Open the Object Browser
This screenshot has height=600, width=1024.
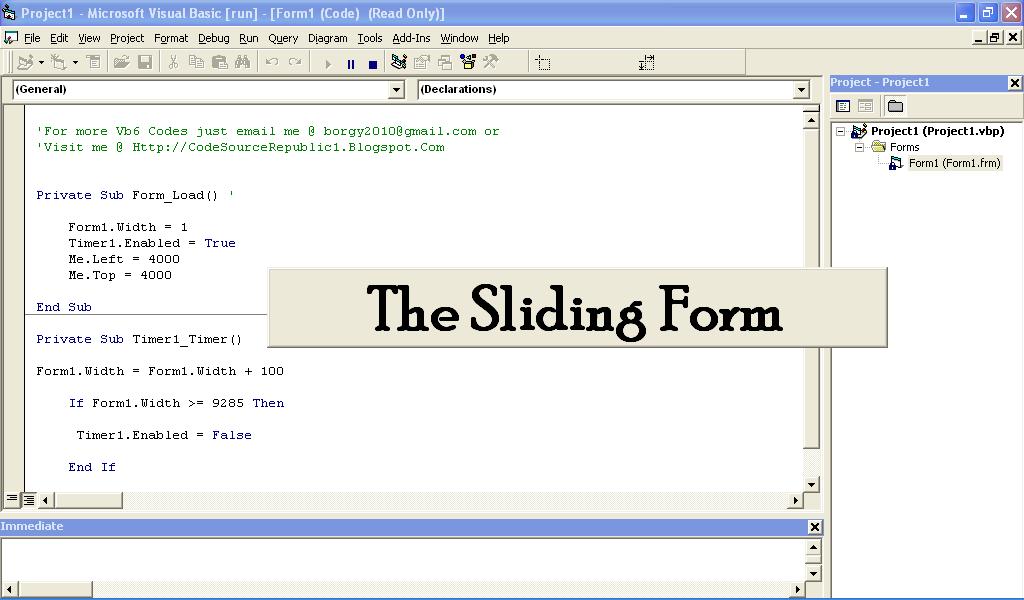coord(468,62)
